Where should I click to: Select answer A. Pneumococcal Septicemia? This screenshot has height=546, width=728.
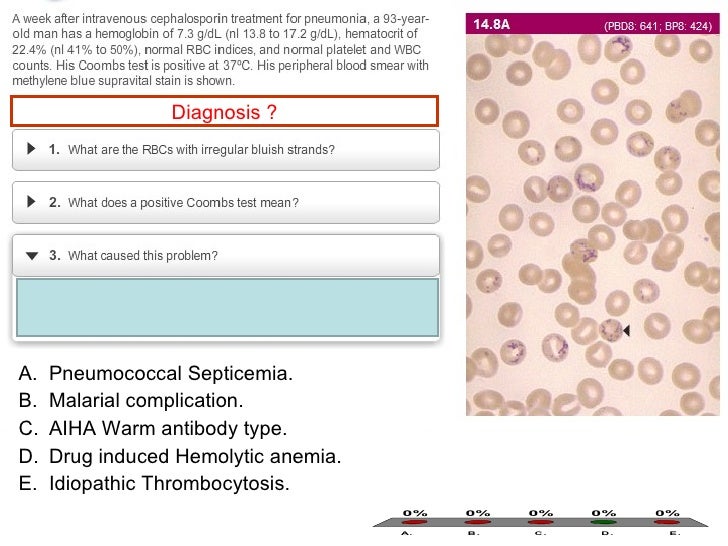pos(156,373)
